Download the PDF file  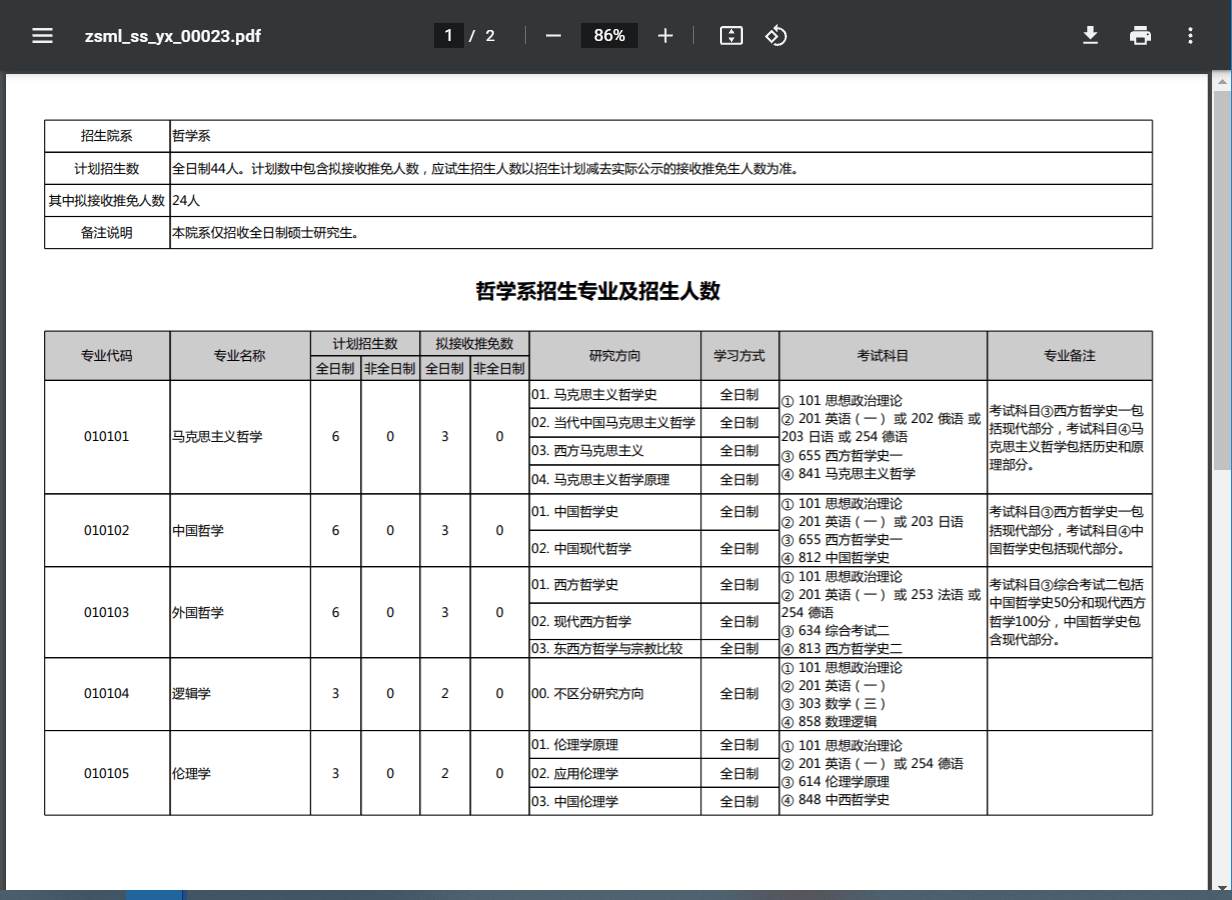tap(1090, 36)
